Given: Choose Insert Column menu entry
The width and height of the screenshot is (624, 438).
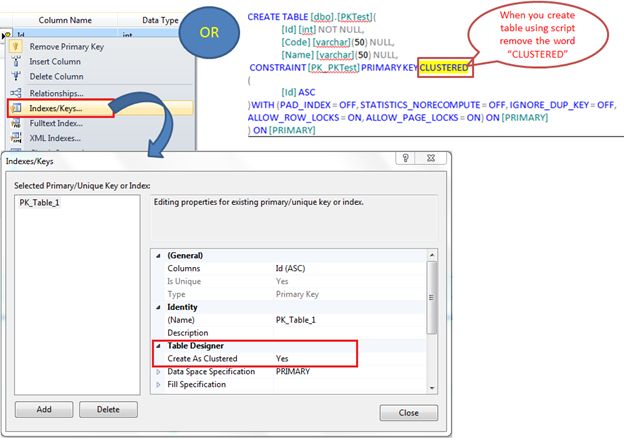Looking at the screenshot, I should [55, 62].
